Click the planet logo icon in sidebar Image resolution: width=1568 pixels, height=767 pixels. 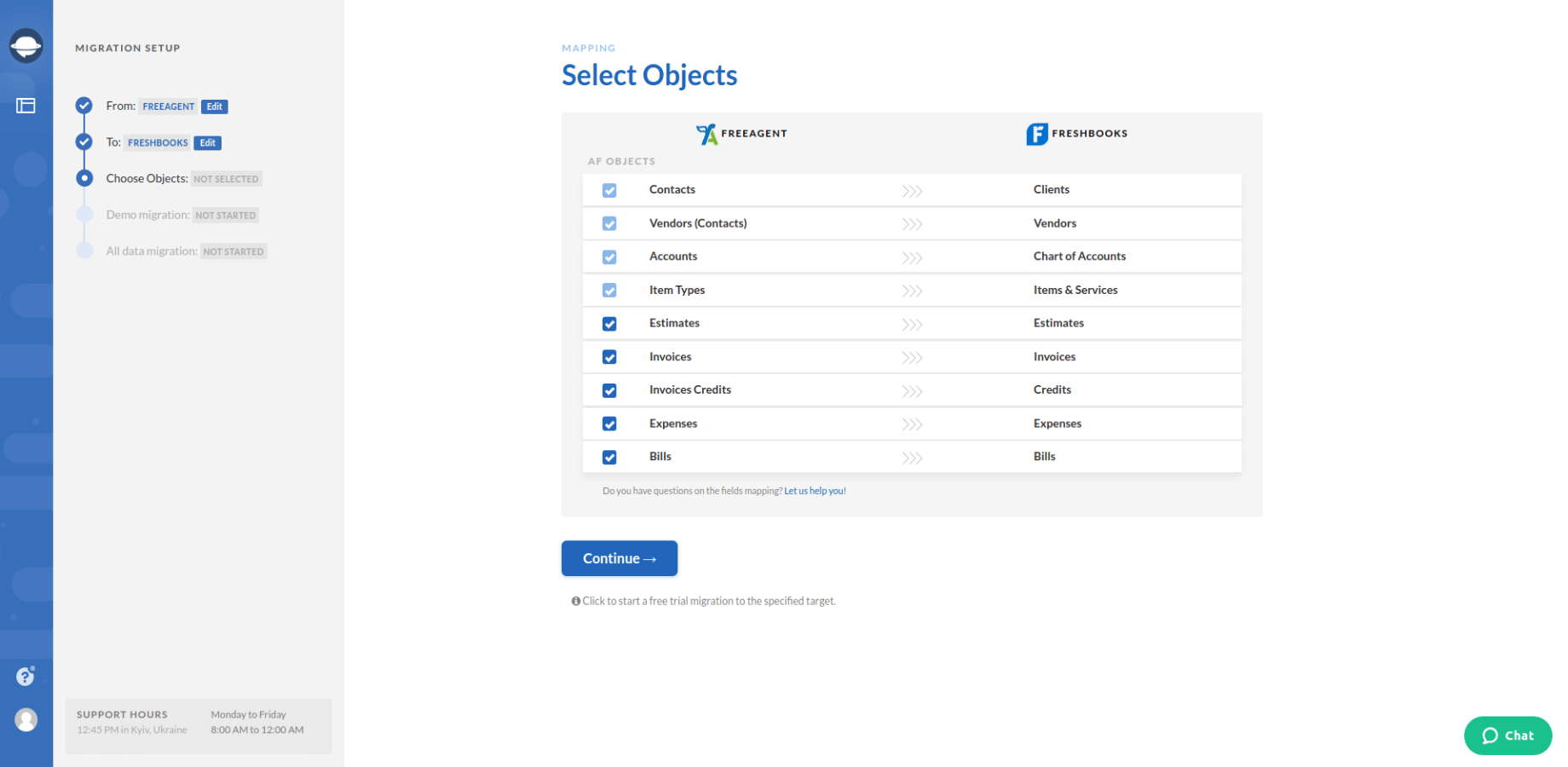26,46
